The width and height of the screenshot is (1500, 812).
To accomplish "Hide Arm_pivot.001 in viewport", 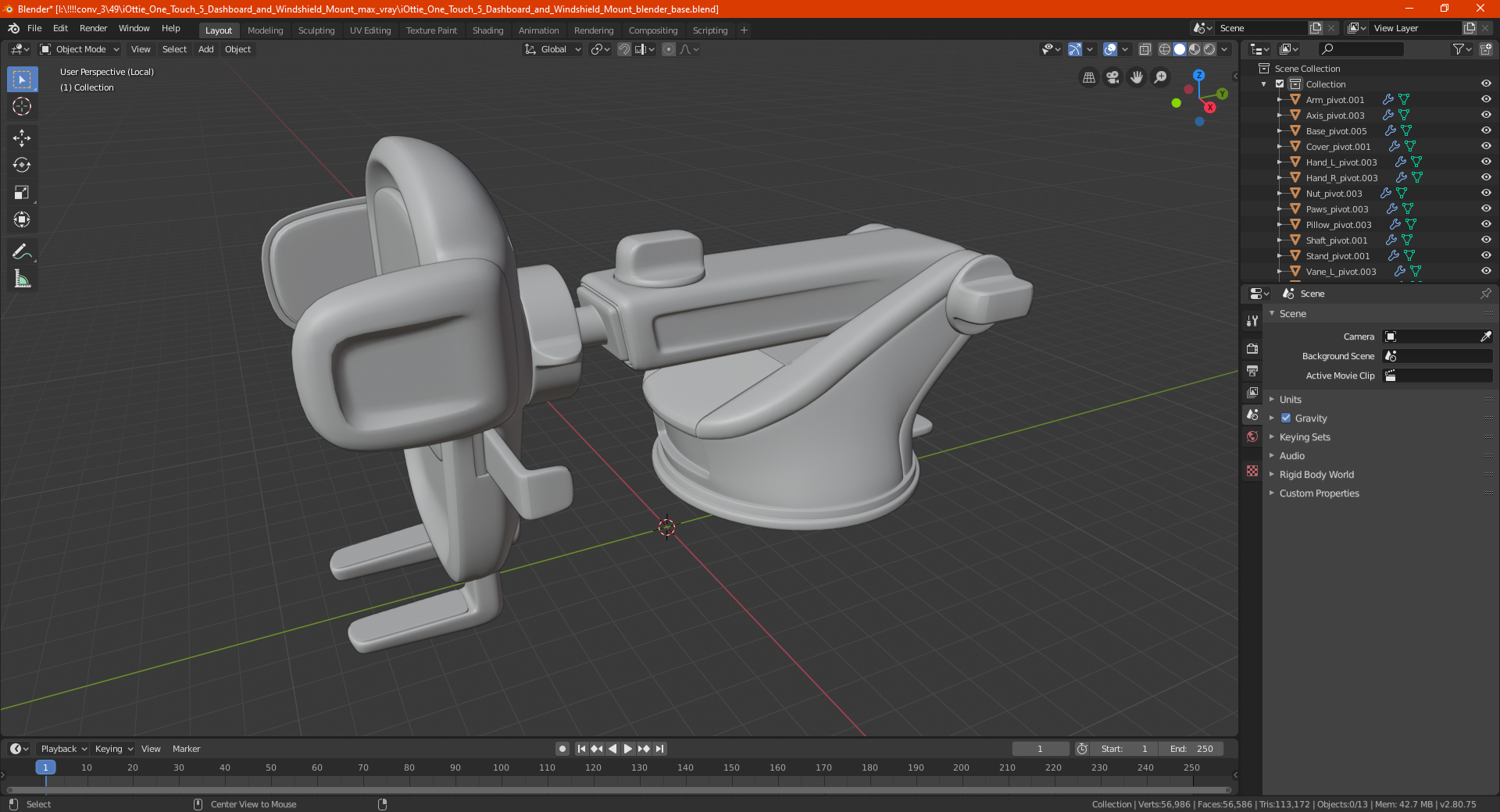I will [1486, 99].
